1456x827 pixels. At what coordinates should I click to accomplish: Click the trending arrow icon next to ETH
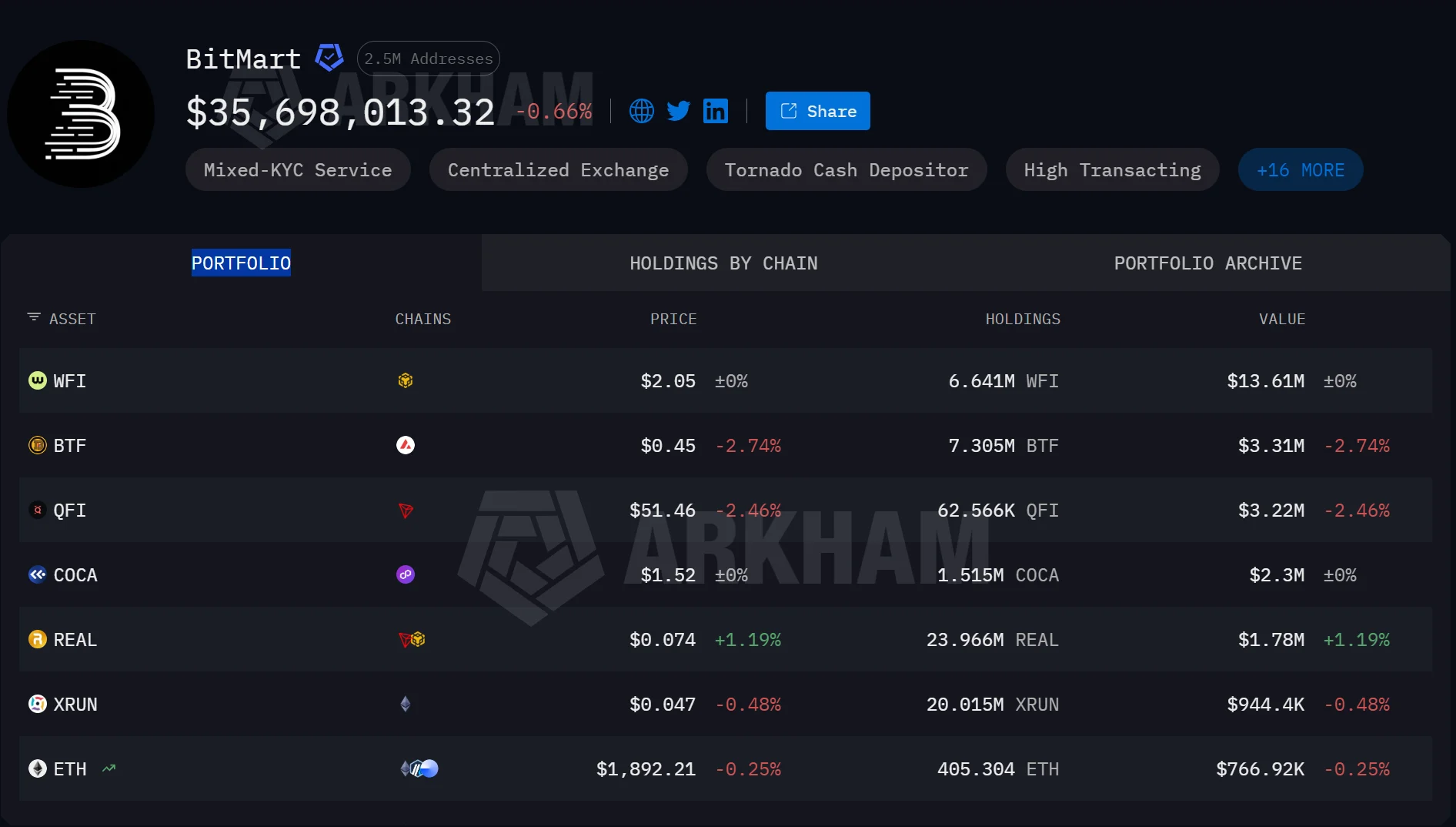pyautogui.click(x=109, y=768)
